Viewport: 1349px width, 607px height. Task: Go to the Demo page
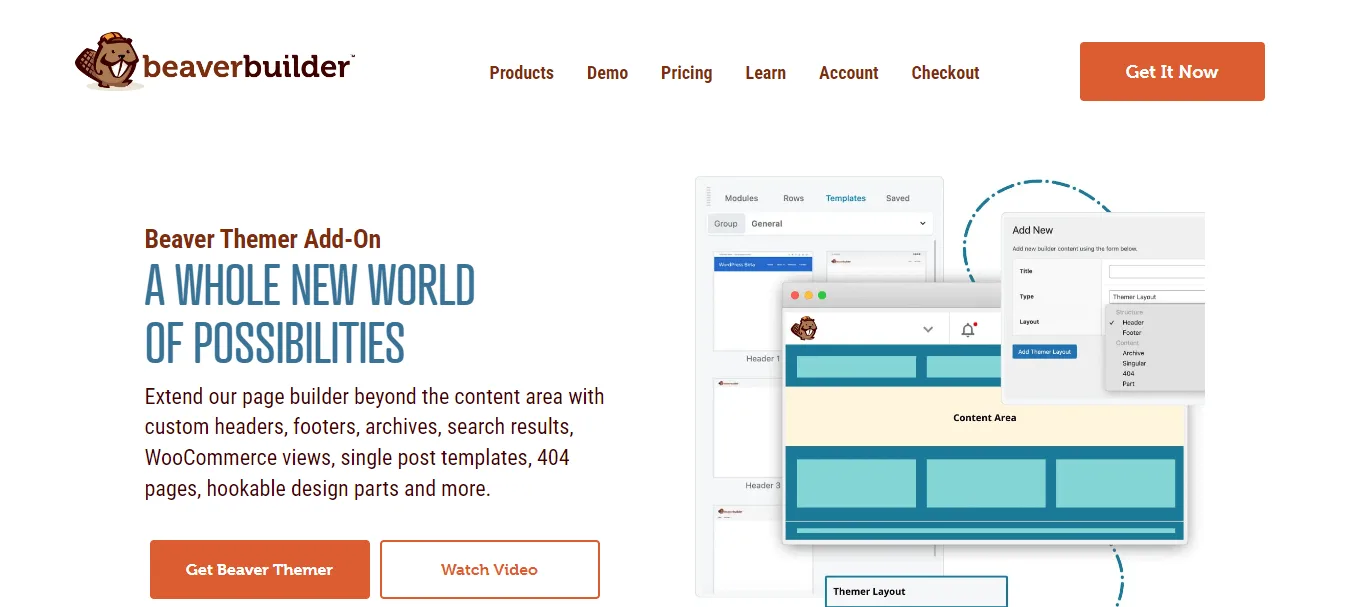click(x=607, y=73)
